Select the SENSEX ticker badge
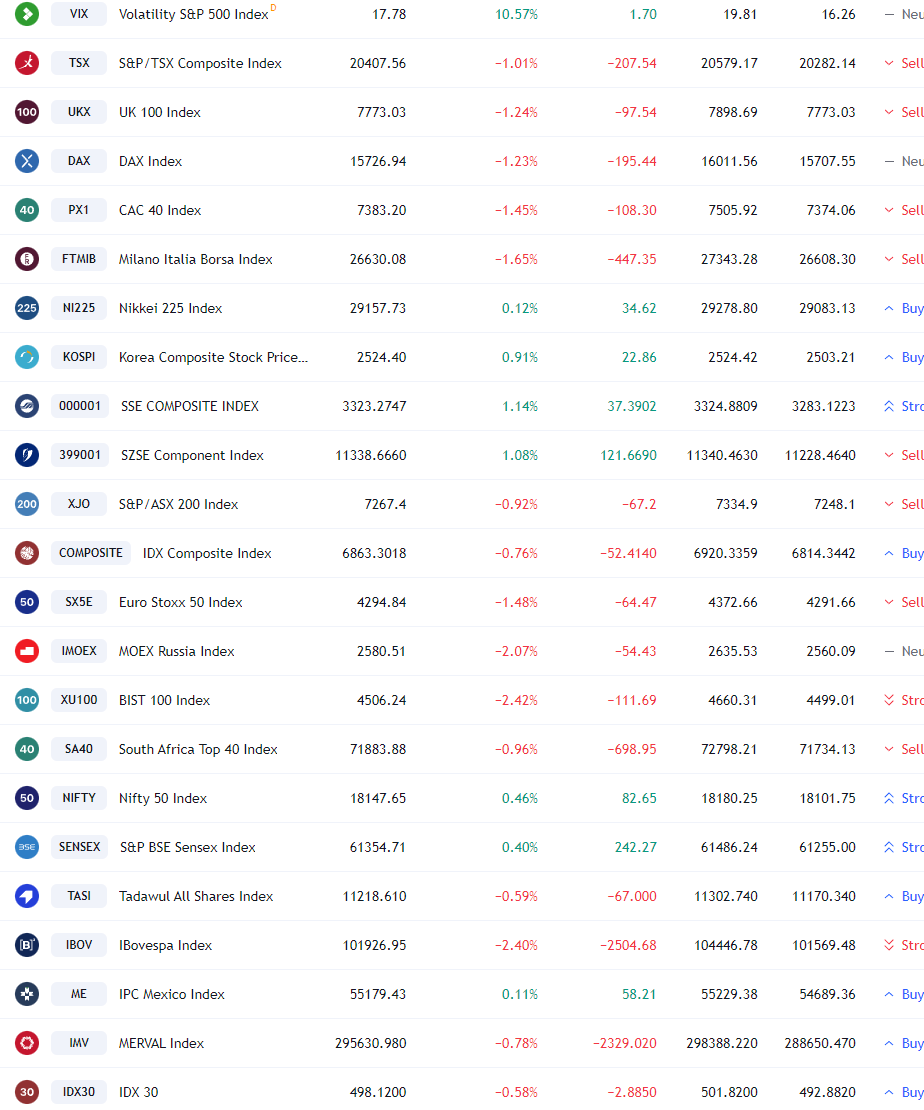The height and width of the screenshot is (1110, 924). point(79,847)
